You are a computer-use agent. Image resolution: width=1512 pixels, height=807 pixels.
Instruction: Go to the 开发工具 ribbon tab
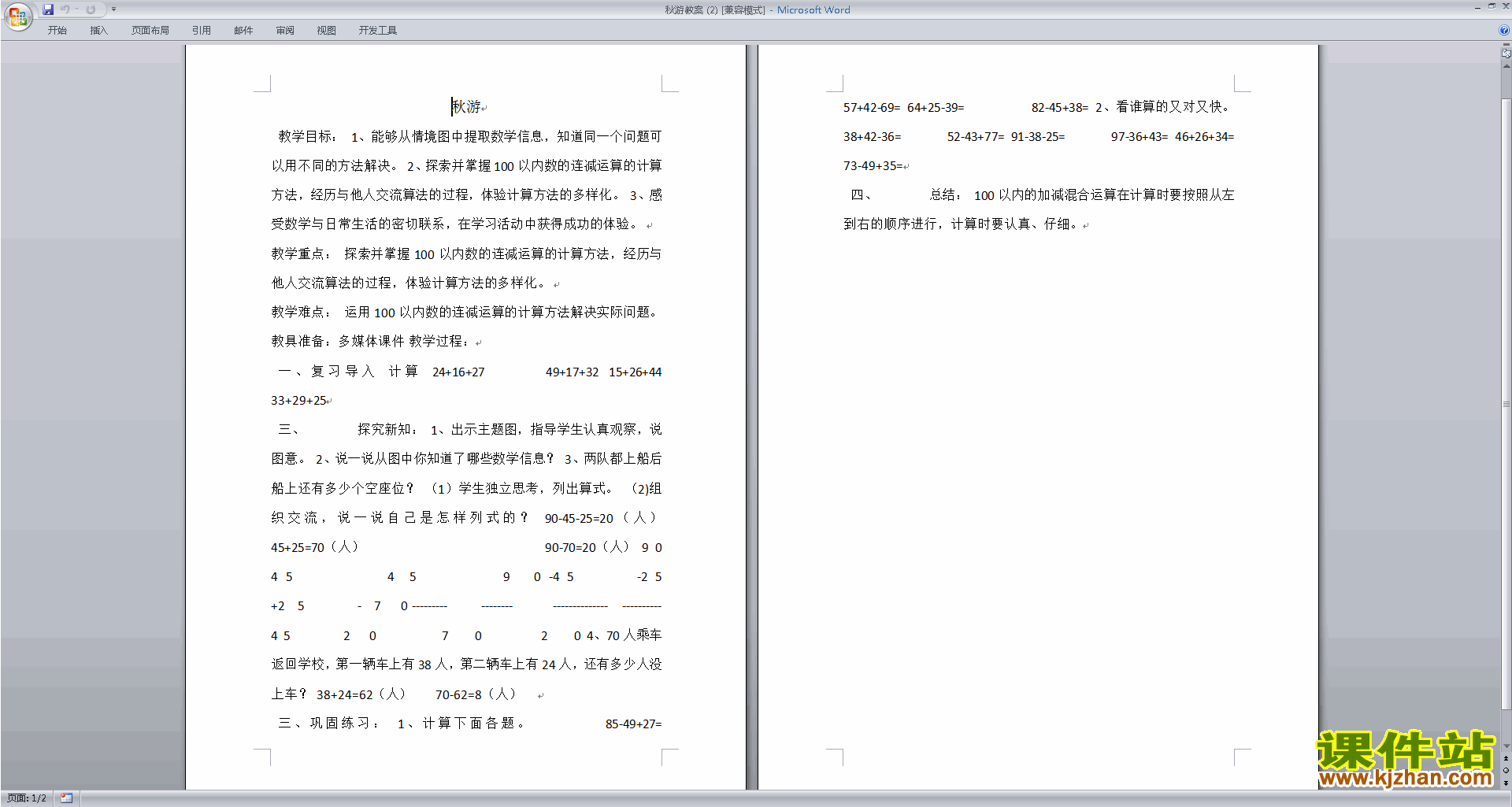click(378, 31)
